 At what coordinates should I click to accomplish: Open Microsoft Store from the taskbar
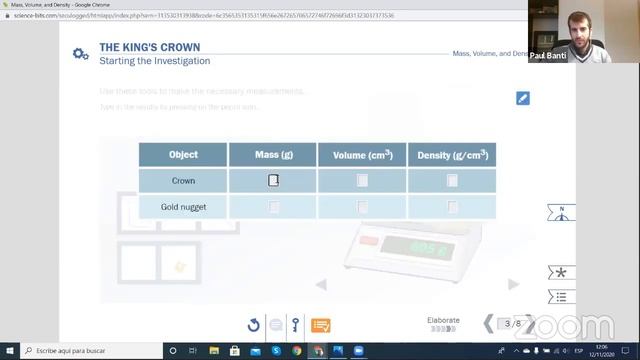click(x=235, y=351)
